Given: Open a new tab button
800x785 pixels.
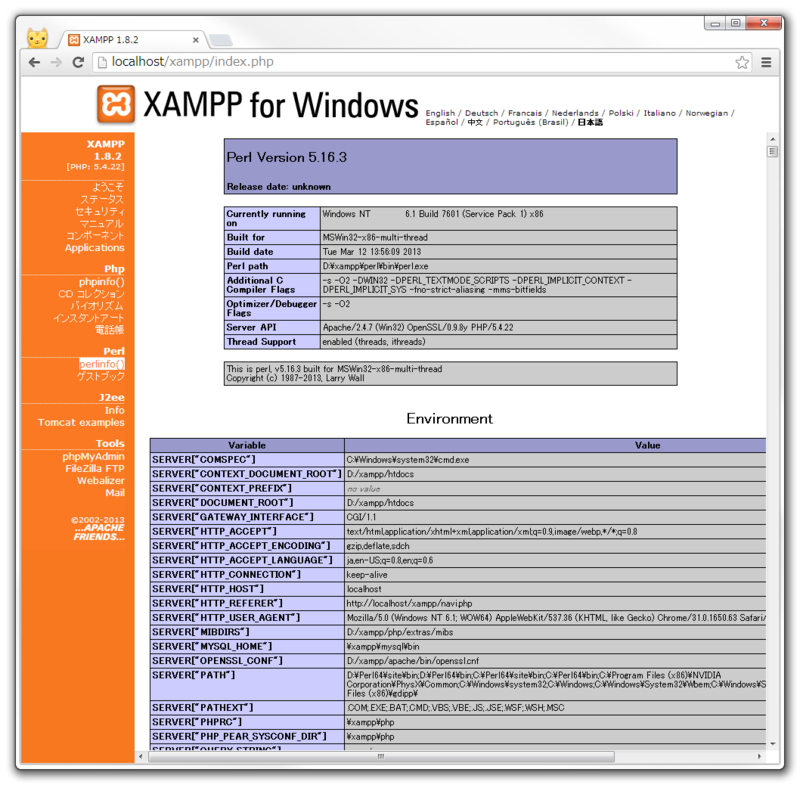Looking at the screenshot, I should (221, 40).
